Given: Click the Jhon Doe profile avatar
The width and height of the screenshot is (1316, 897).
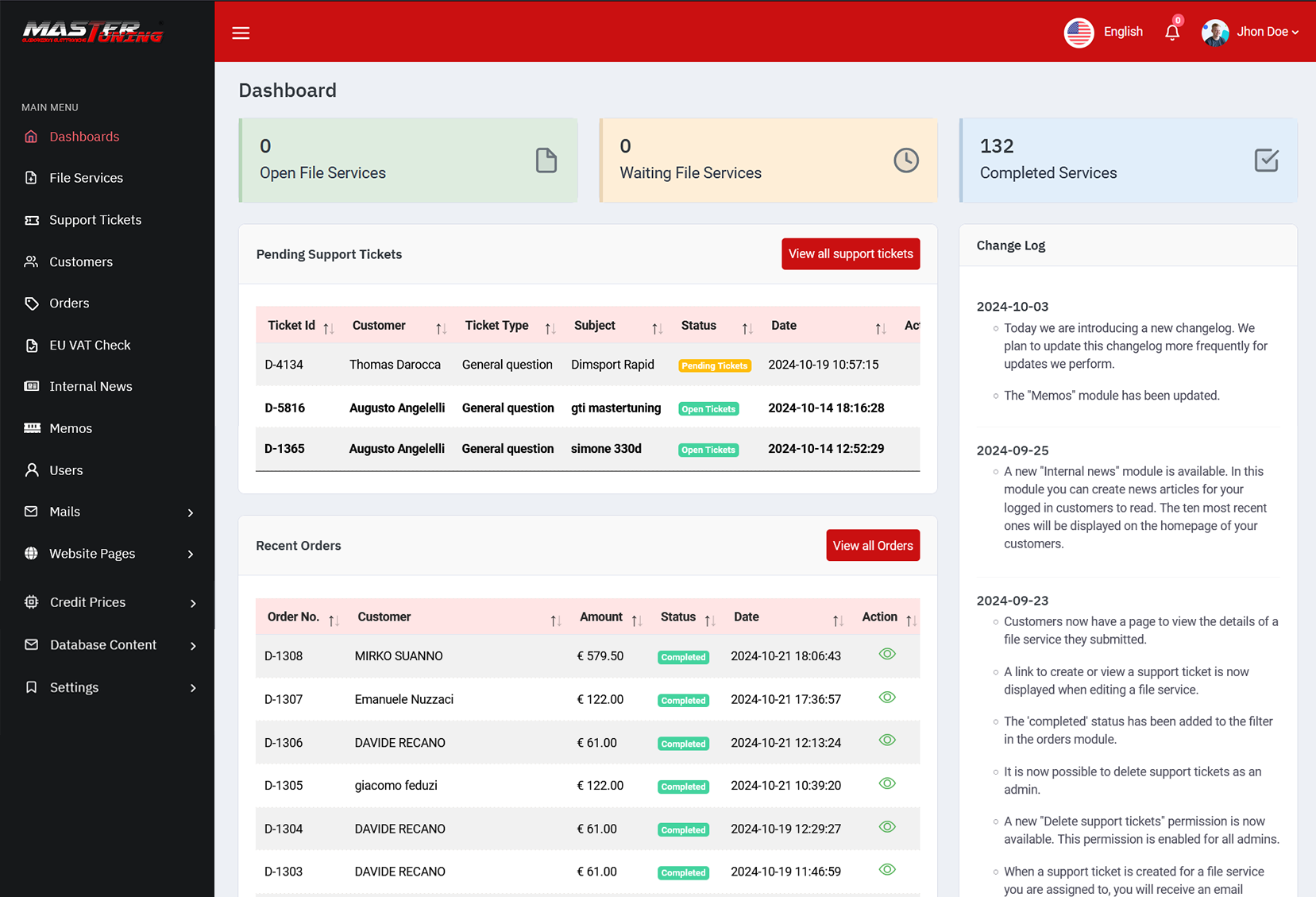Looking at the screenshot, I should pos(1214,33).
